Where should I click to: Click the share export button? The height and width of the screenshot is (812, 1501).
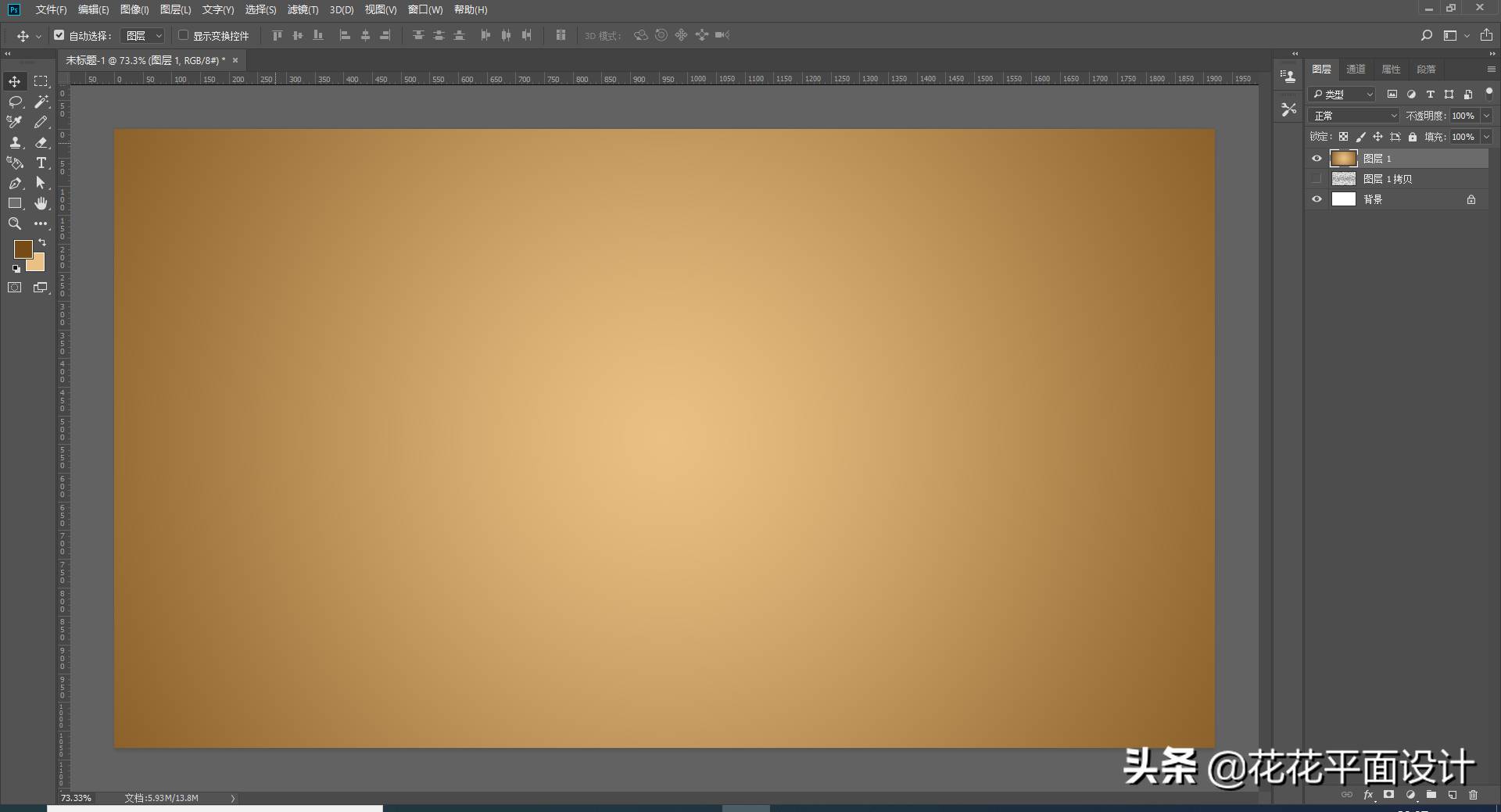pyautogui.click(x=1486, y=35)
